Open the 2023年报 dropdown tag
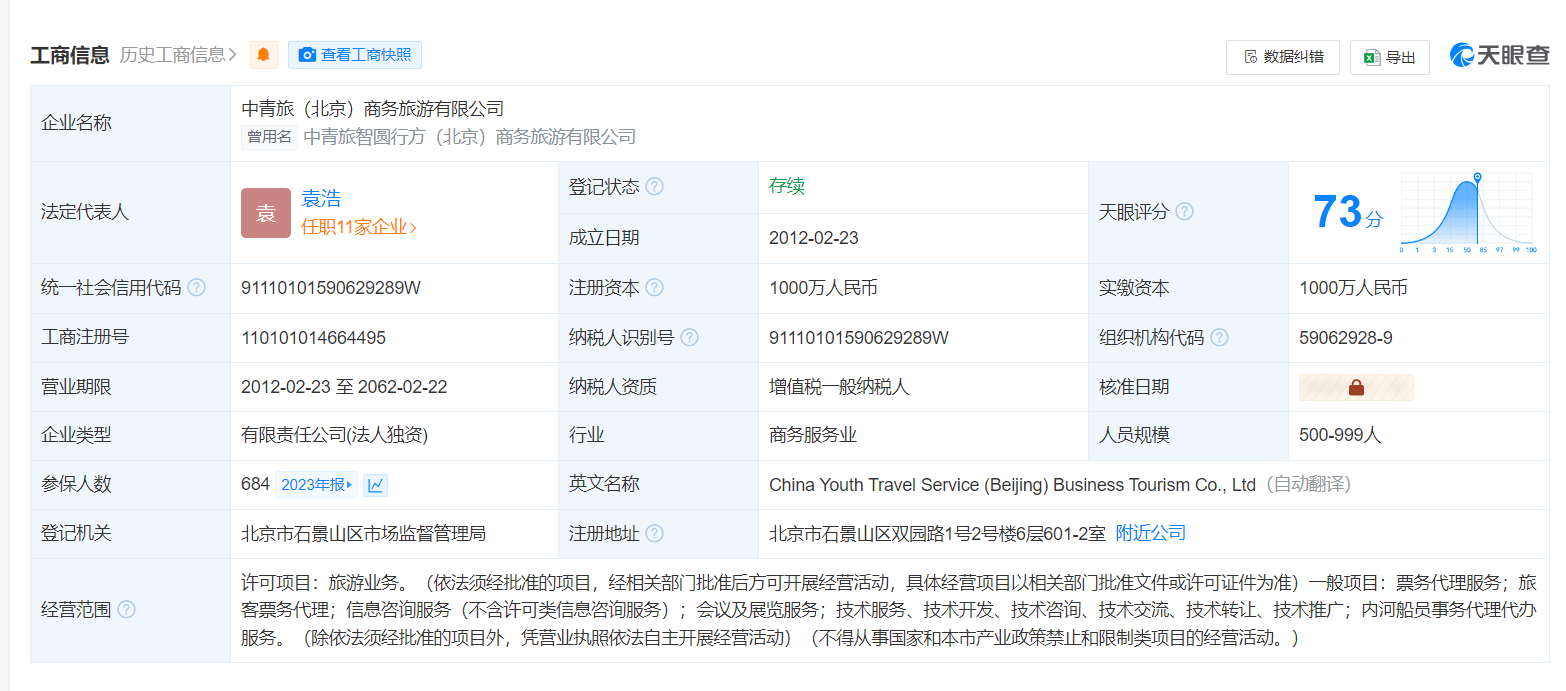1566x691 pixels. [x=316, y=485]
